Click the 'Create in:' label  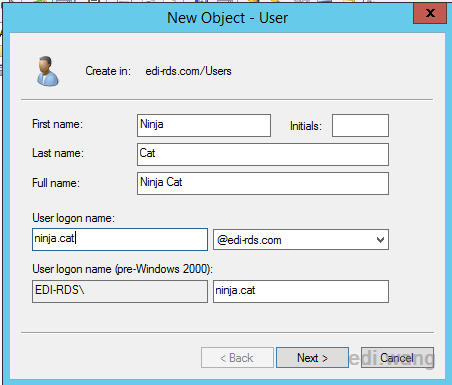point(108,71)
